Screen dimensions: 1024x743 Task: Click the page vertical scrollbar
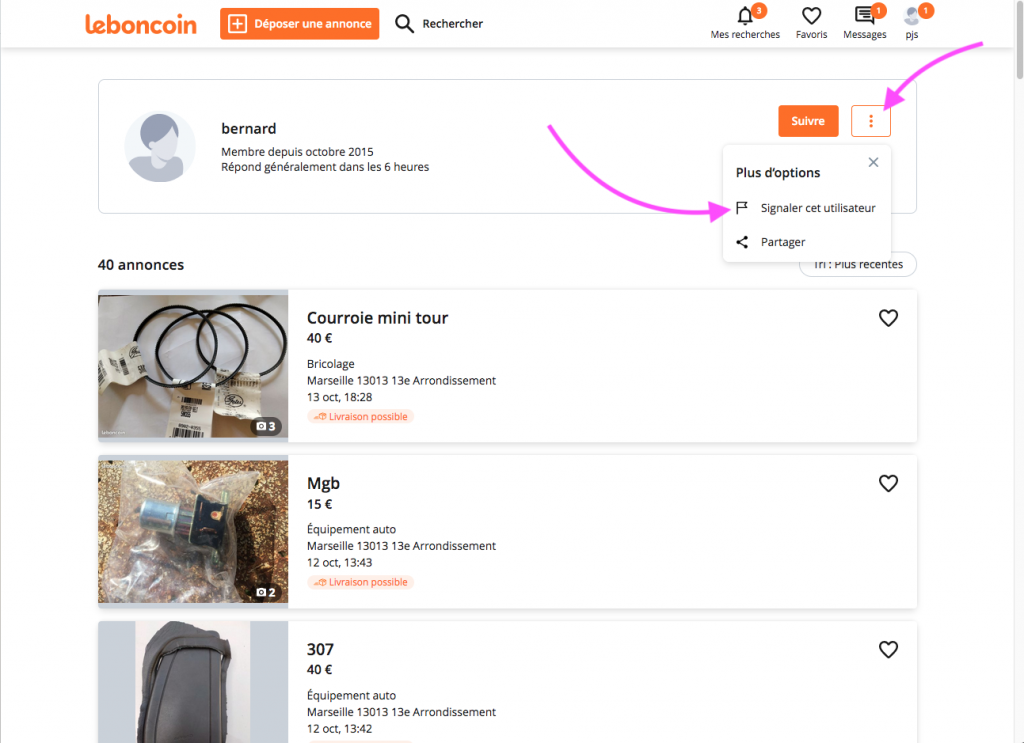(1019, 39)
